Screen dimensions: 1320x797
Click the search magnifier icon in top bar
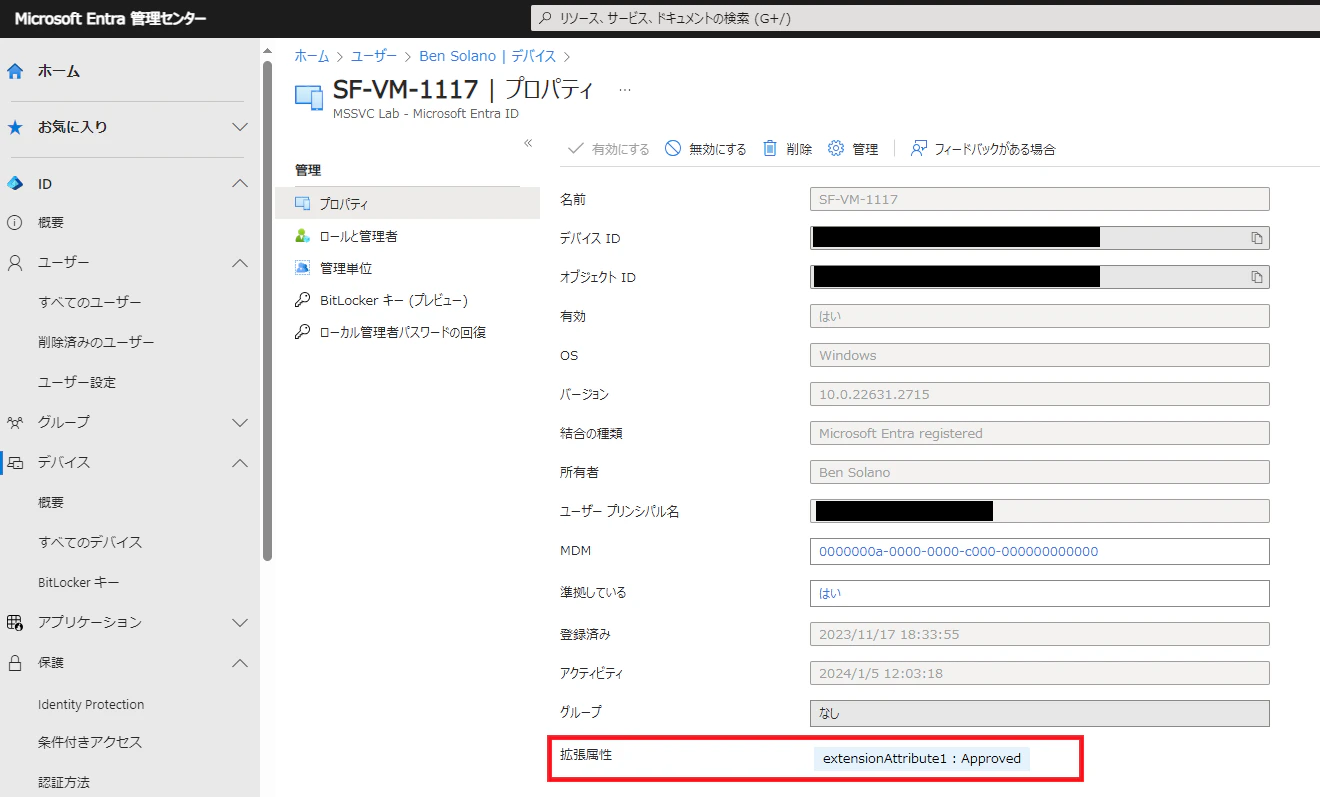[x=545, y=18]
